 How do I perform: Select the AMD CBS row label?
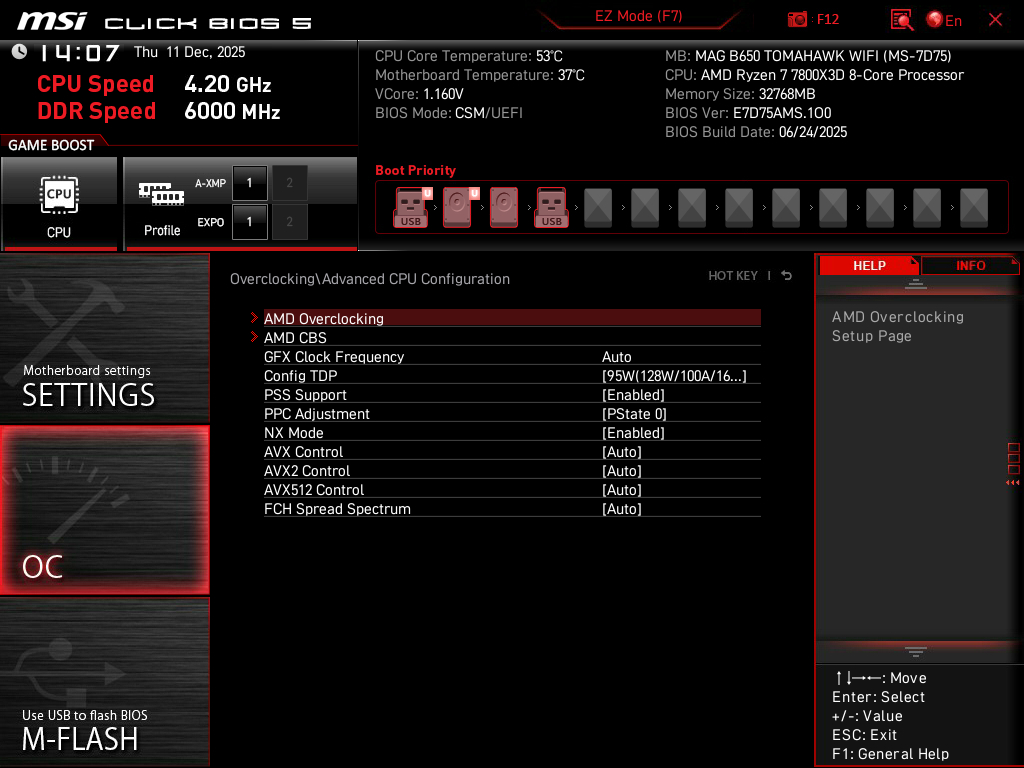pos(295,338)
